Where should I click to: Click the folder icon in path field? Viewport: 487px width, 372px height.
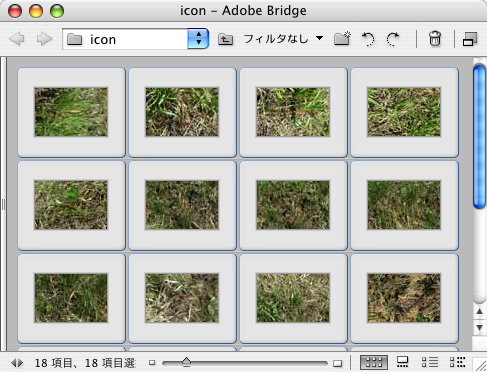point(75,39)
